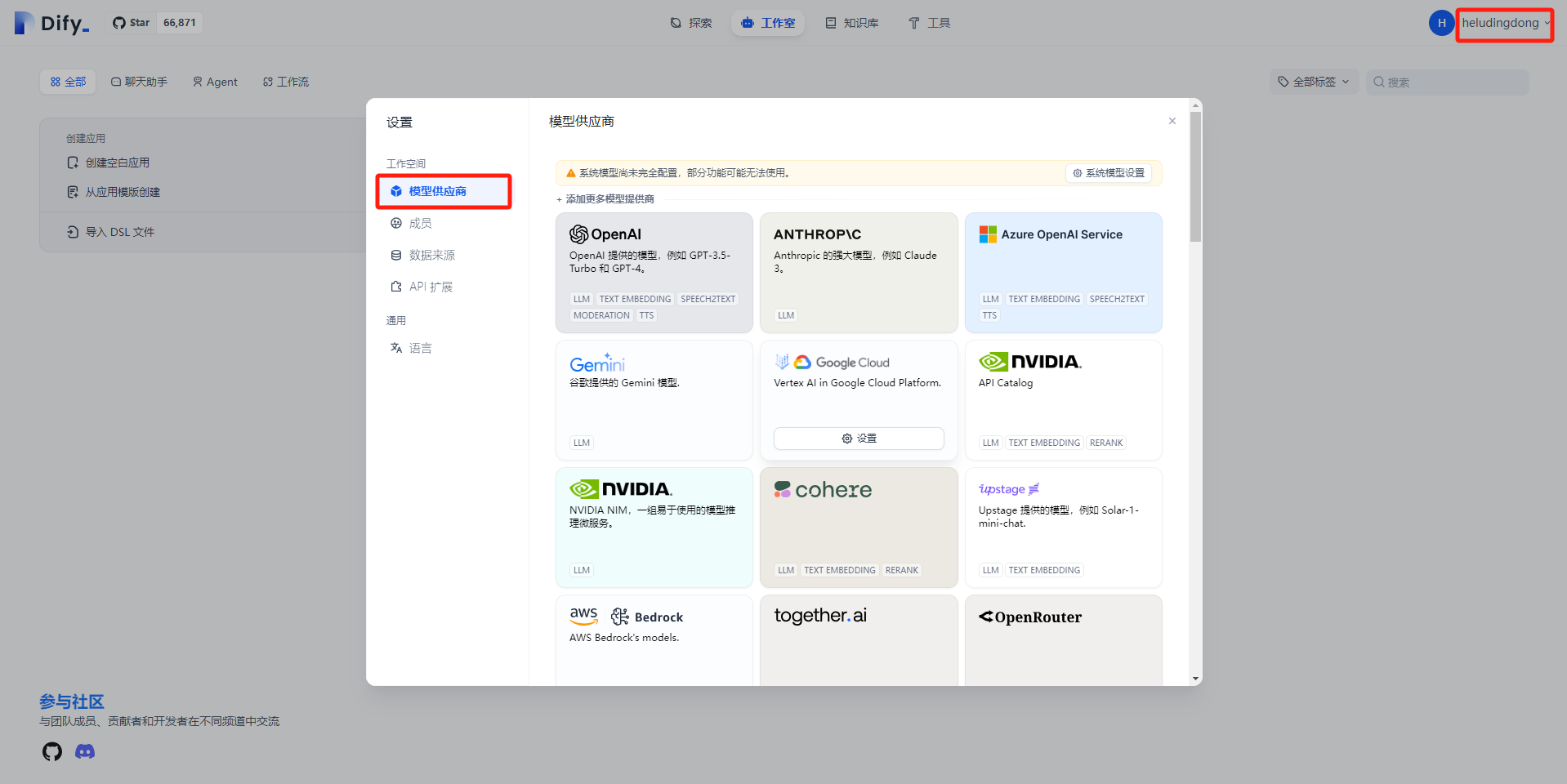Image resolution: width=1567 pixels, height=784 pixels.
Task: Click the scrollbar down arrow
Action: coord(1196,679)
